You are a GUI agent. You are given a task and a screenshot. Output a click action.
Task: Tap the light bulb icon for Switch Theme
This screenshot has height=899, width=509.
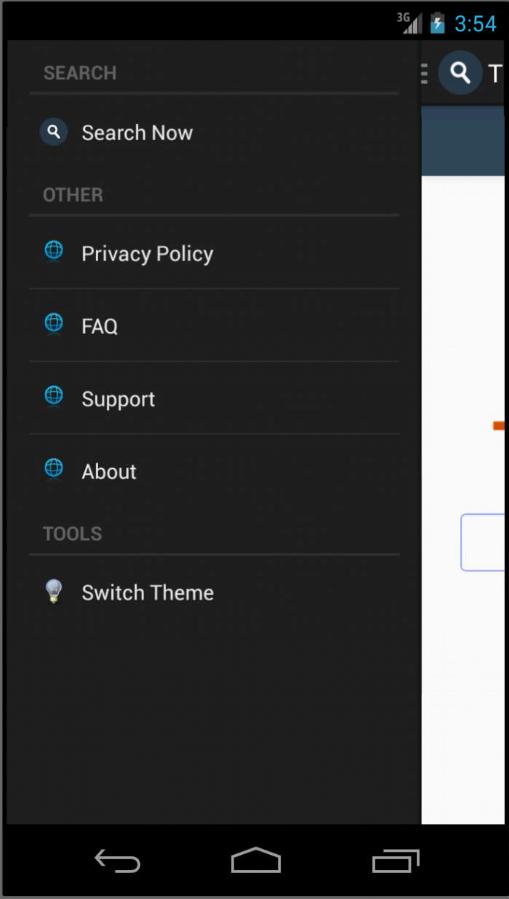tap(54, 591)
